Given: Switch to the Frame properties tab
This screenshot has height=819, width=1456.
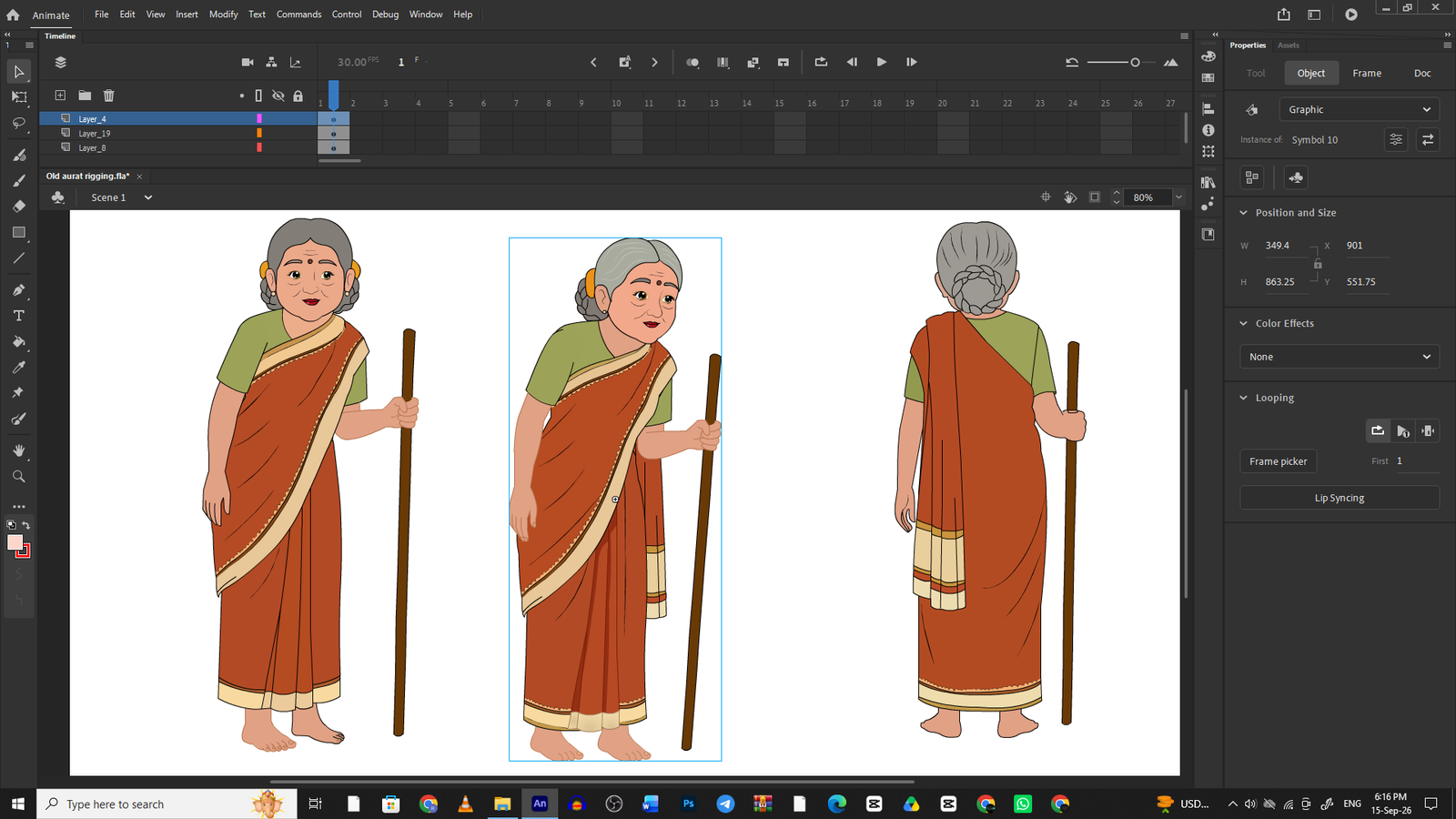Looking at the screenshot, I should 1367,73.
